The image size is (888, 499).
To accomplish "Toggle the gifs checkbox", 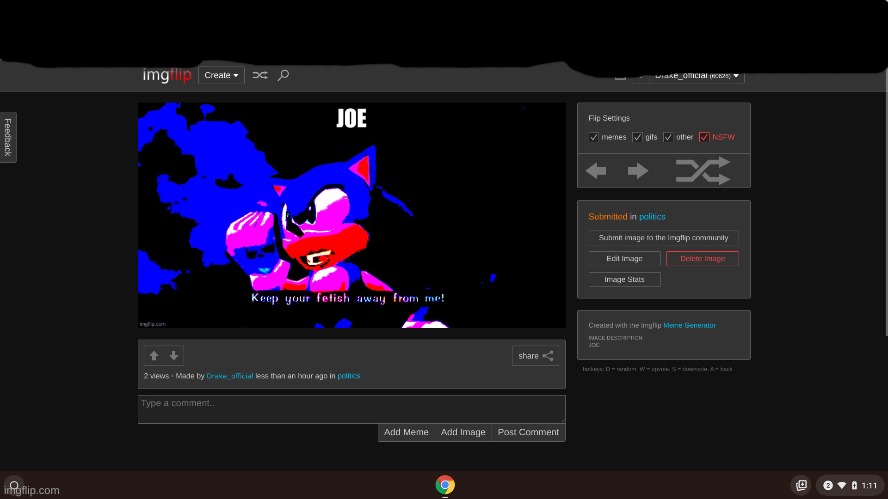I will [x=637, y=137].
